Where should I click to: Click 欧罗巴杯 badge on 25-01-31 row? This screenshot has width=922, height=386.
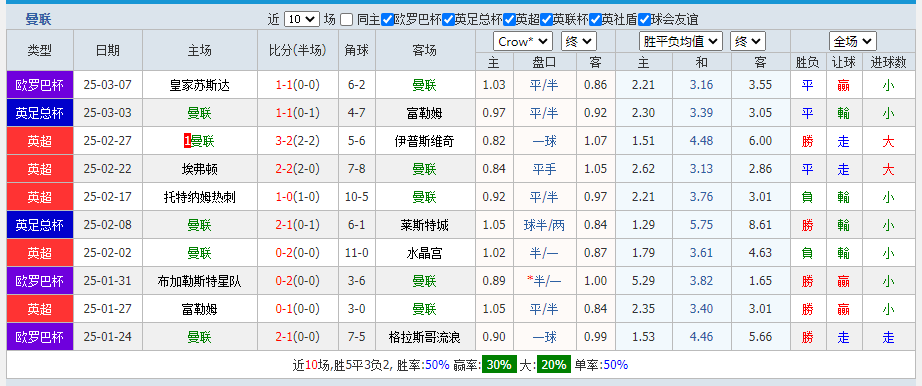pyautogui.click(x=40, y=282)
